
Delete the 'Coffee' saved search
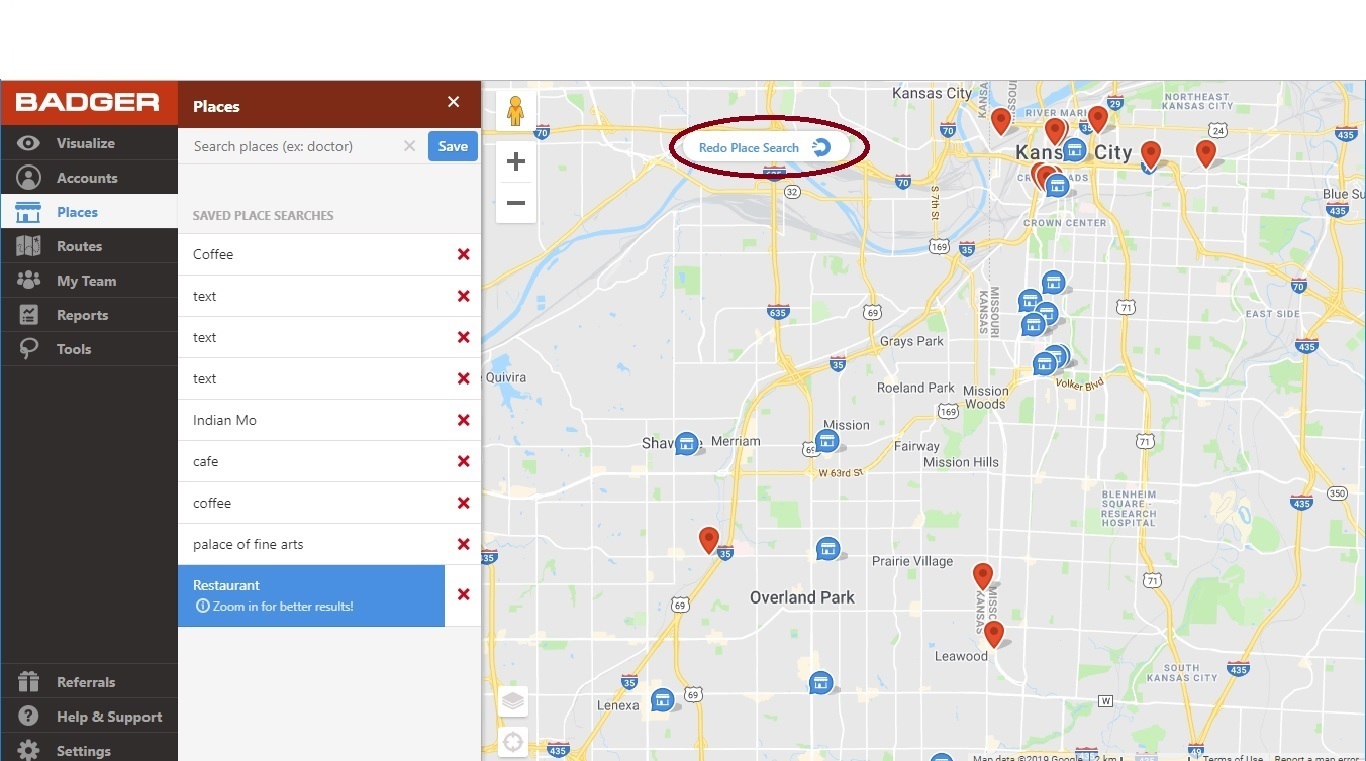pyautogui.click(x=463, y=254)
